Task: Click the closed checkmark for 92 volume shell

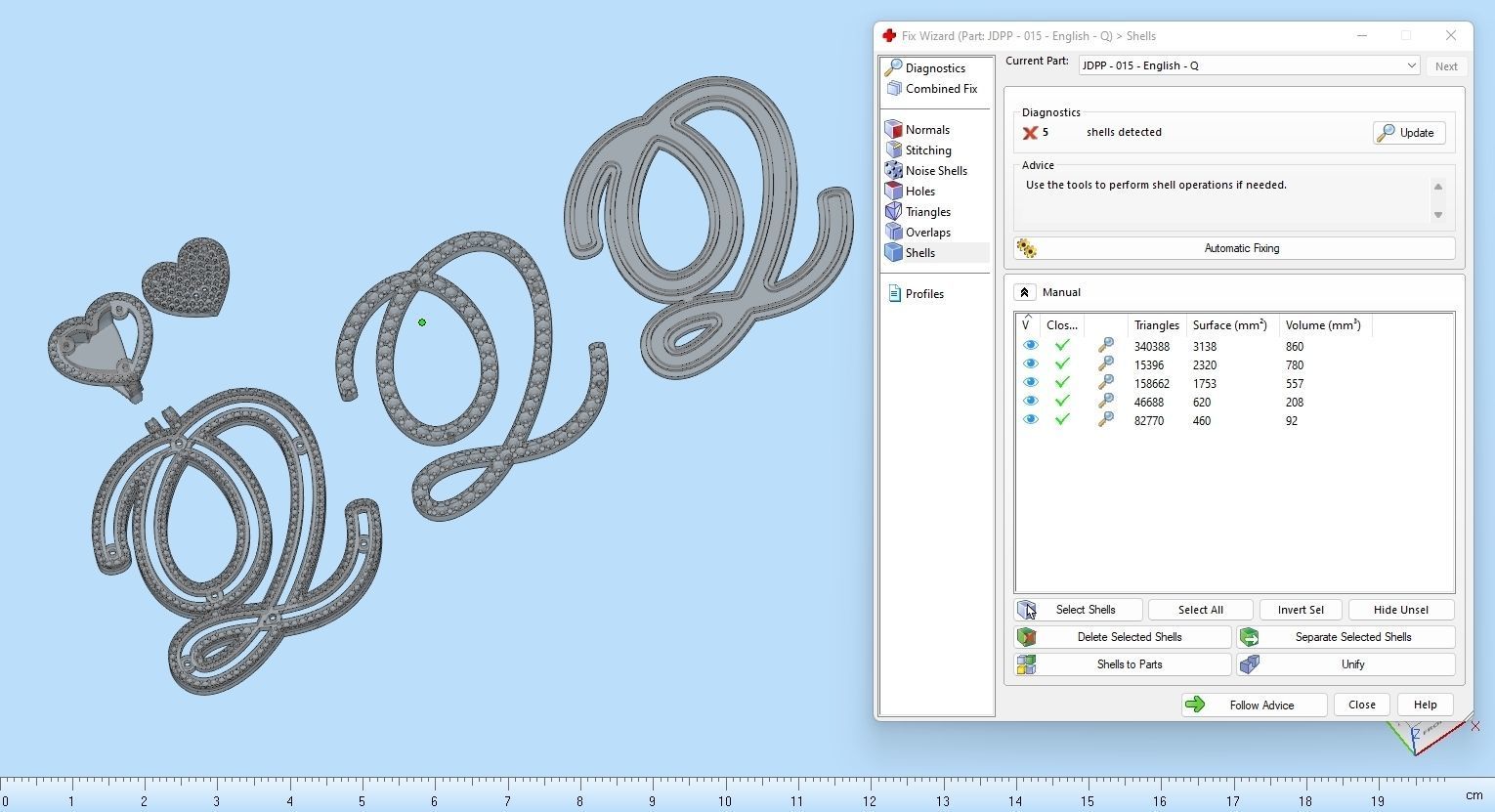Action: 1062,420
